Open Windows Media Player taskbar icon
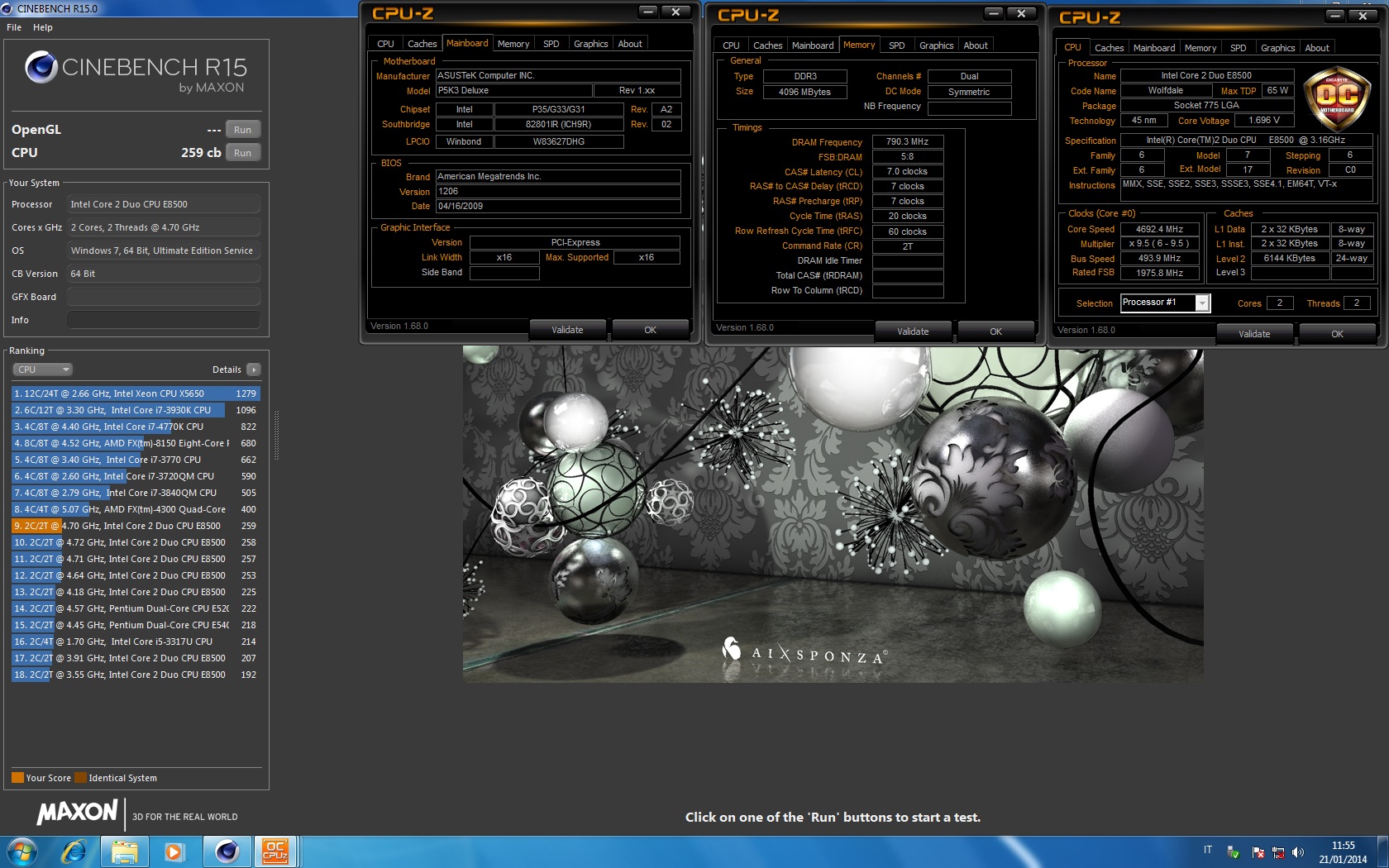Screen dimensions: 1389x868 [174, 851]
